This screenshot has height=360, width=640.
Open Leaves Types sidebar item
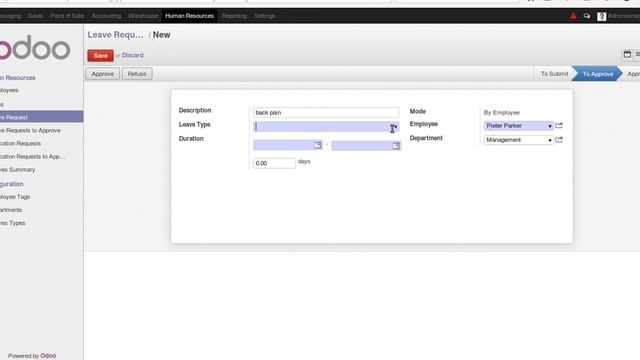pyautogui.click(x=13, y=223)
